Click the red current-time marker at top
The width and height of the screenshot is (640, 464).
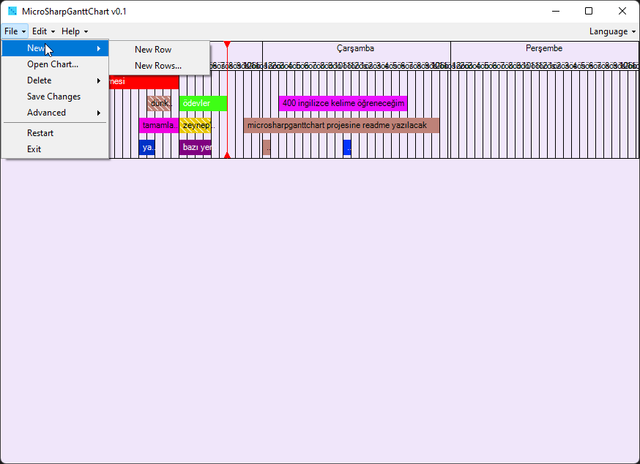[x=227, y=45]
